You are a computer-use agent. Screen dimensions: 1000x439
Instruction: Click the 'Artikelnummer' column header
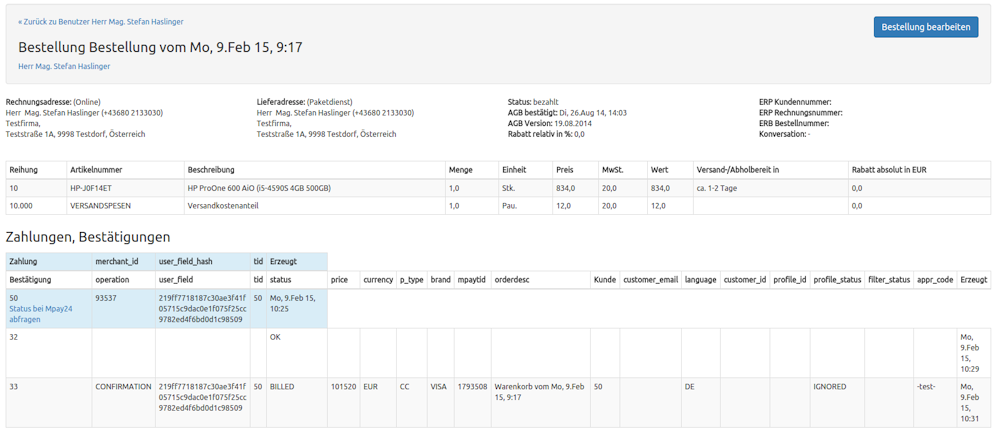pyautogui.click(x=96, y=170)
